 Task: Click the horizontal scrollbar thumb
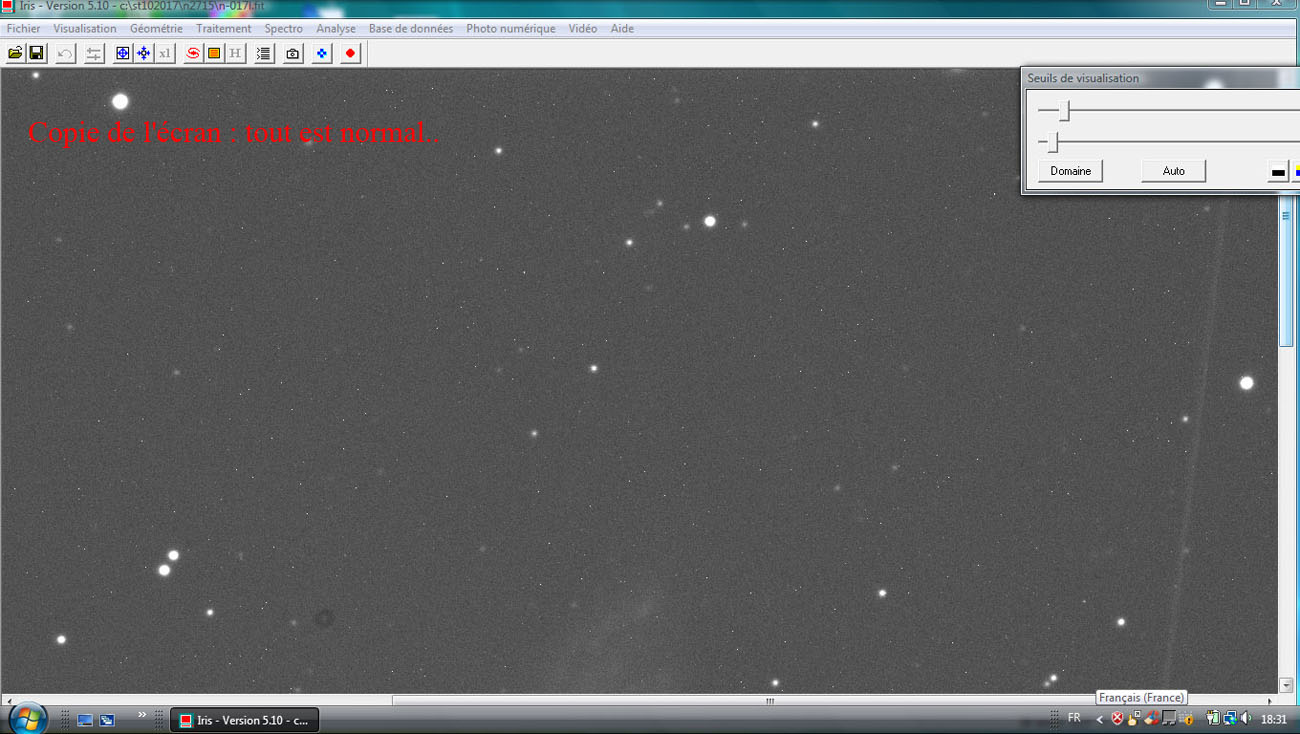(x=770, y=701)
